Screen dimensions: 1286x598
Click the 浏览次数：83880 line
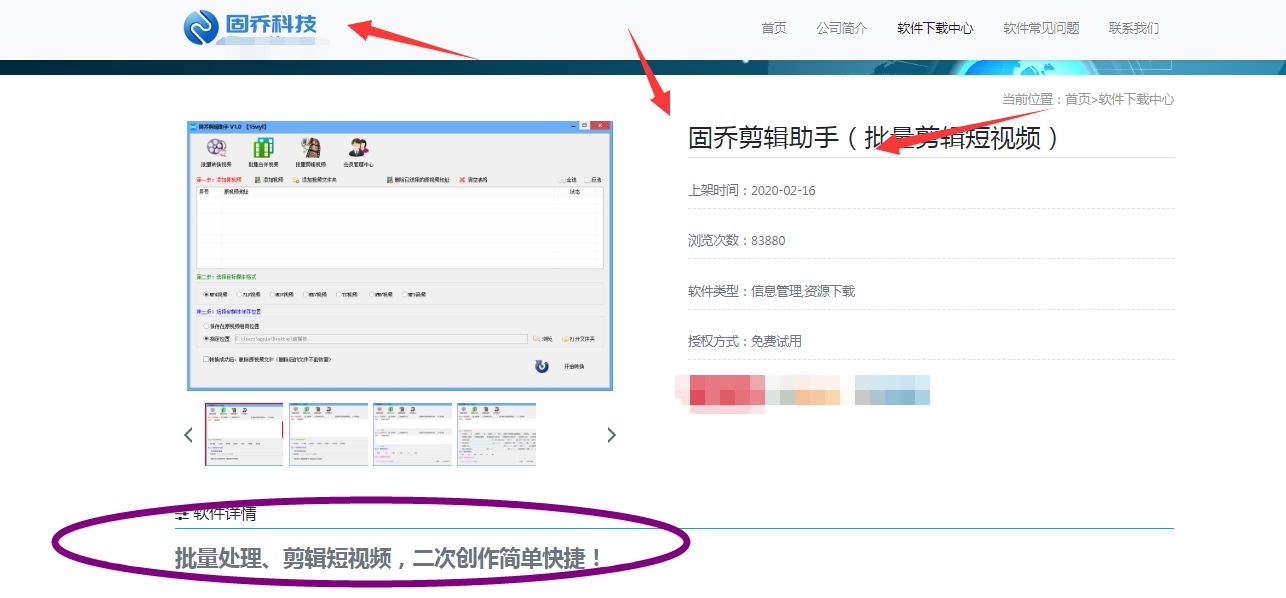(x=737, y=240)
